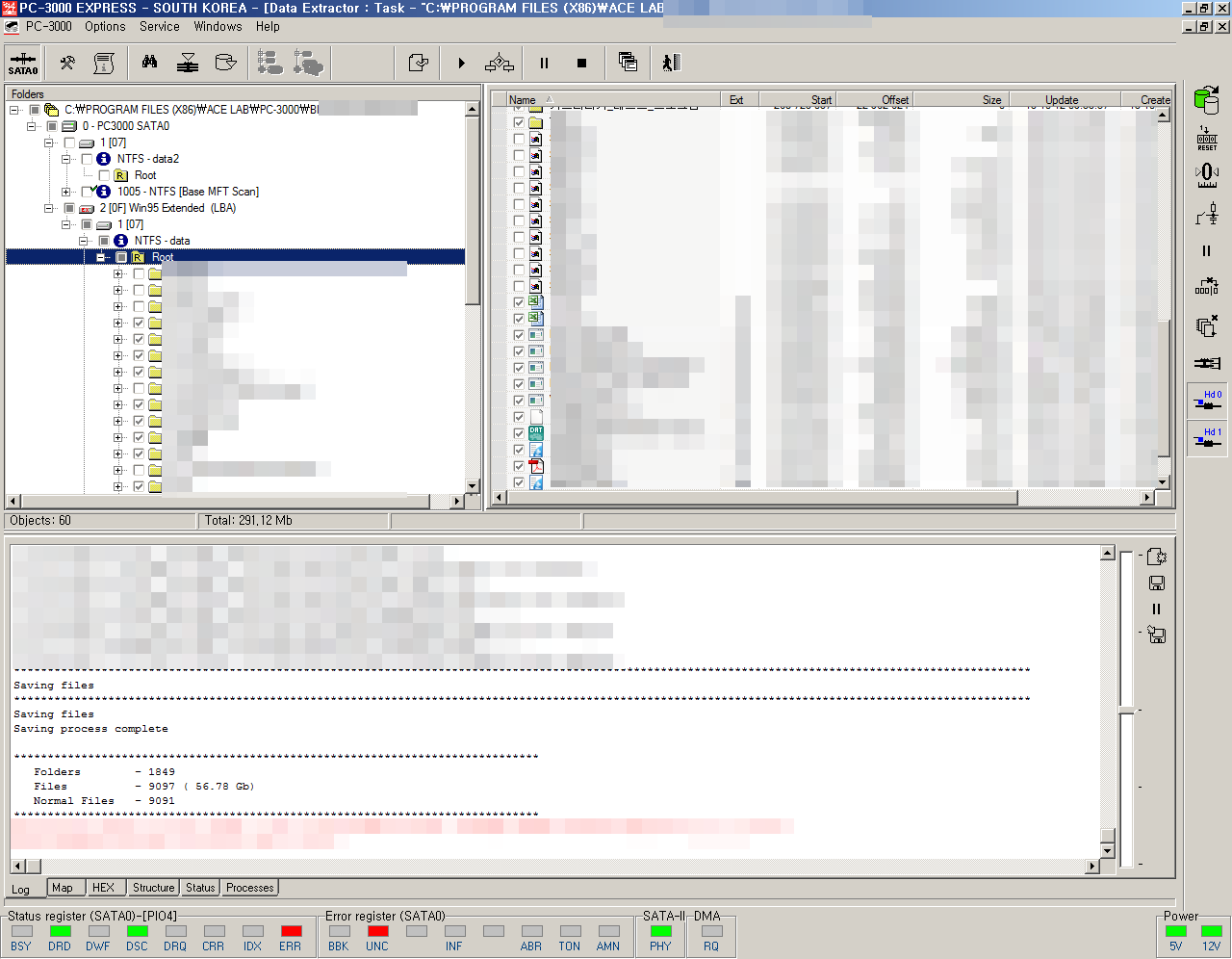Open the info scroll document icon
This screenshot has width=1232, height=959.
pos(104,63)
